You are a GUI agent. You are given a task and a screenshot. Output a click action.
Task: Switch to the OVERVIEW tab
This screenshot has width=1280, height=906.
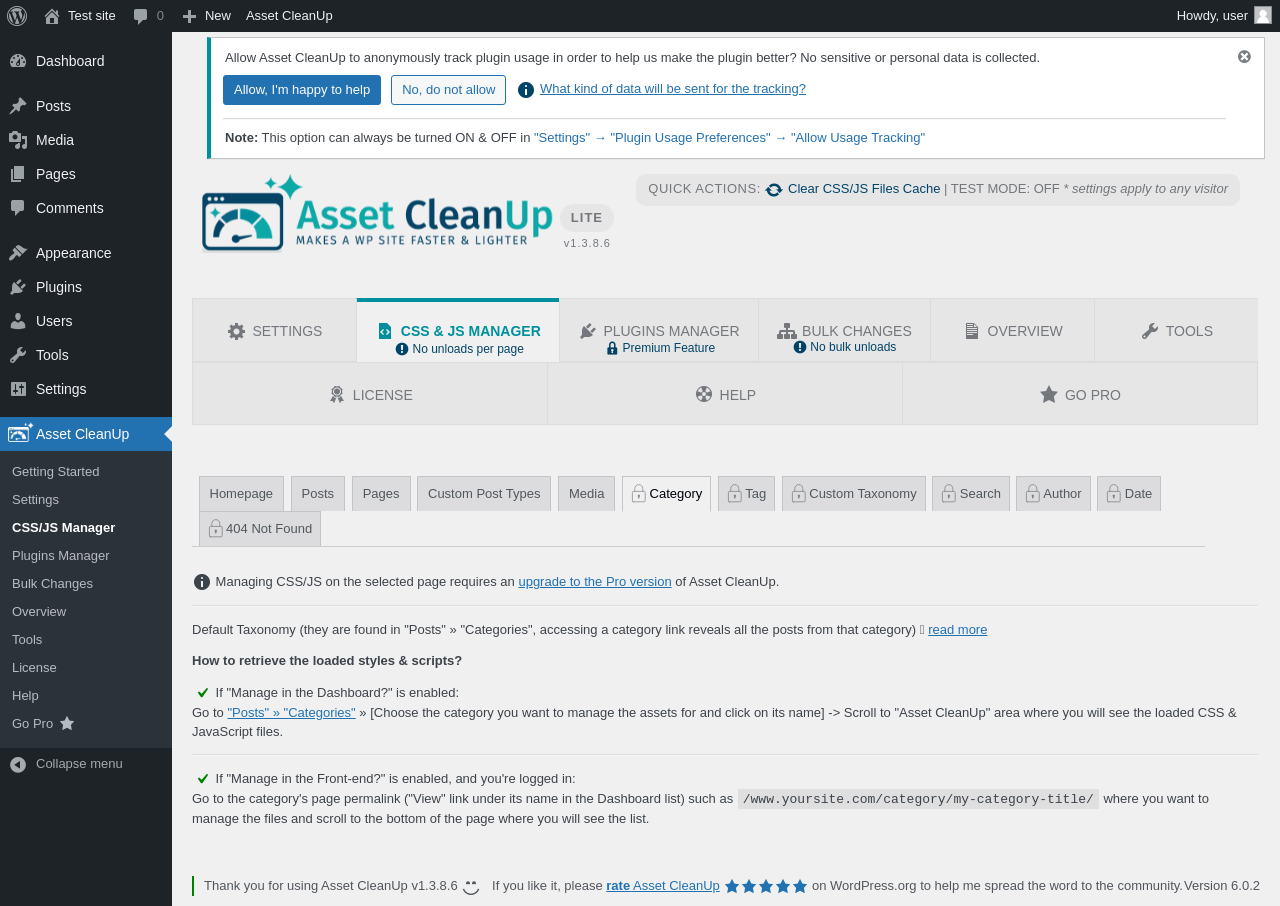point(1013,331)
